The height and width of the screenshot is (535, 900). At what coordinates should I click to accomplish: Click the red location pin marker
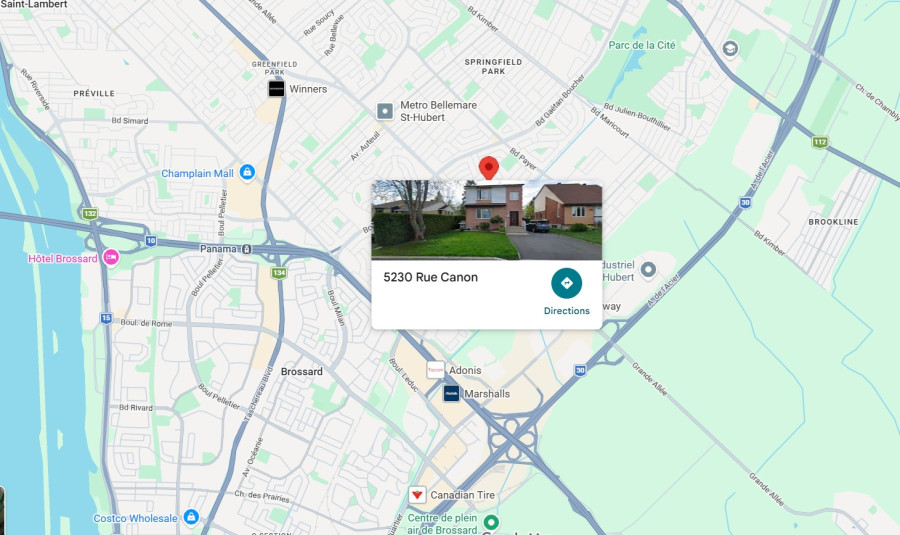coord(488,168)
